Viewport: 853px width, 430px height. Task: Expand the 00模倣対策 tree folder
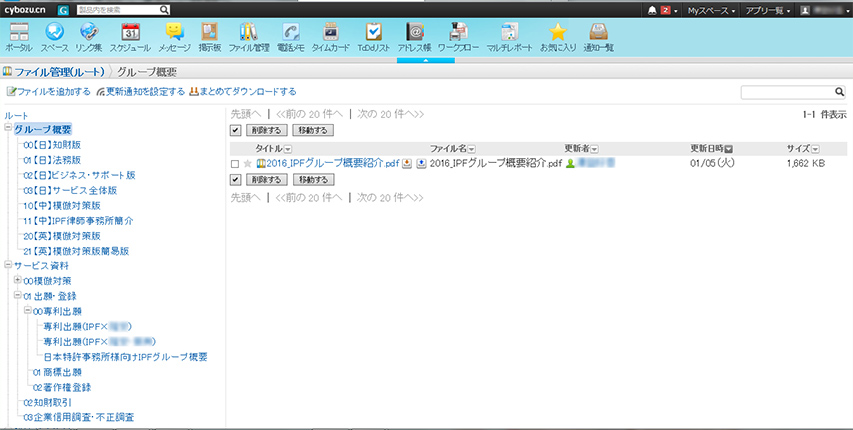click(x=18, y=280)
